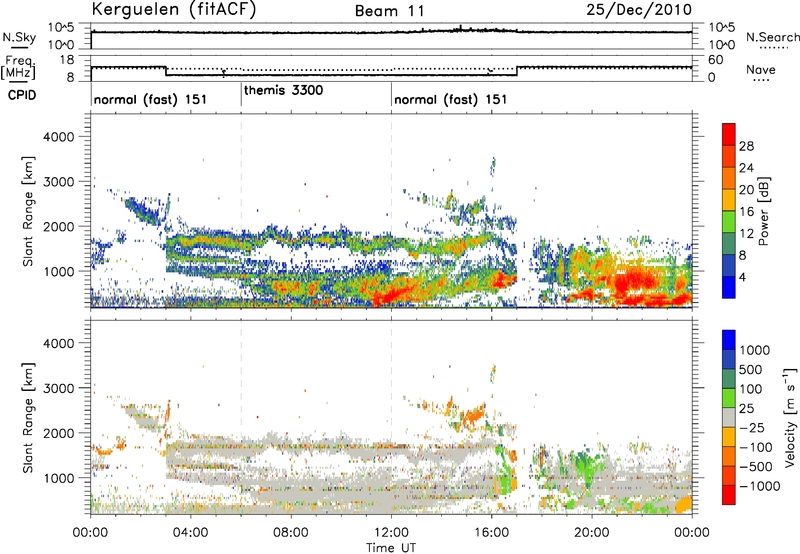Click the '4000' tick of the power panel

(58, 137)
